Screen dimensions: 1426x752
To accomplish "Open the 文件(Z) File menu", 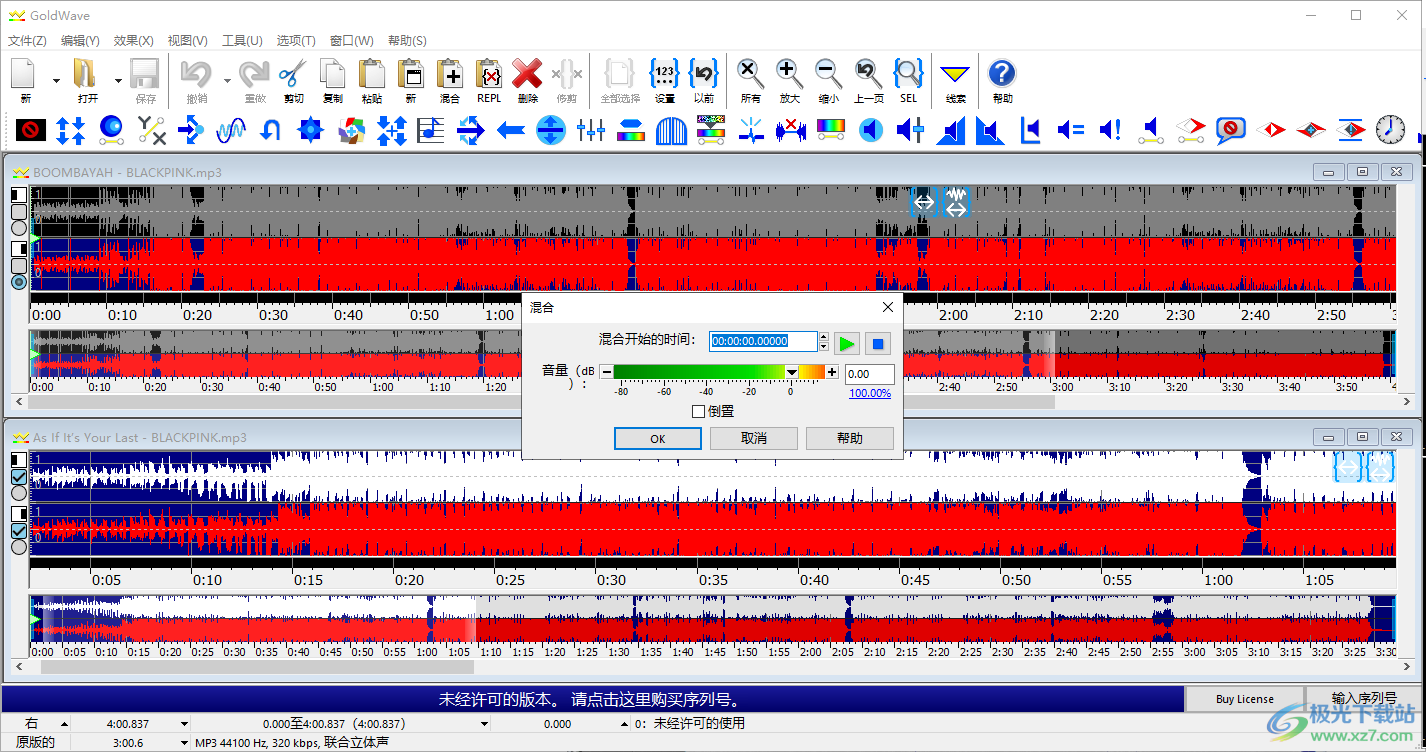I will click(x=27, y=41).
